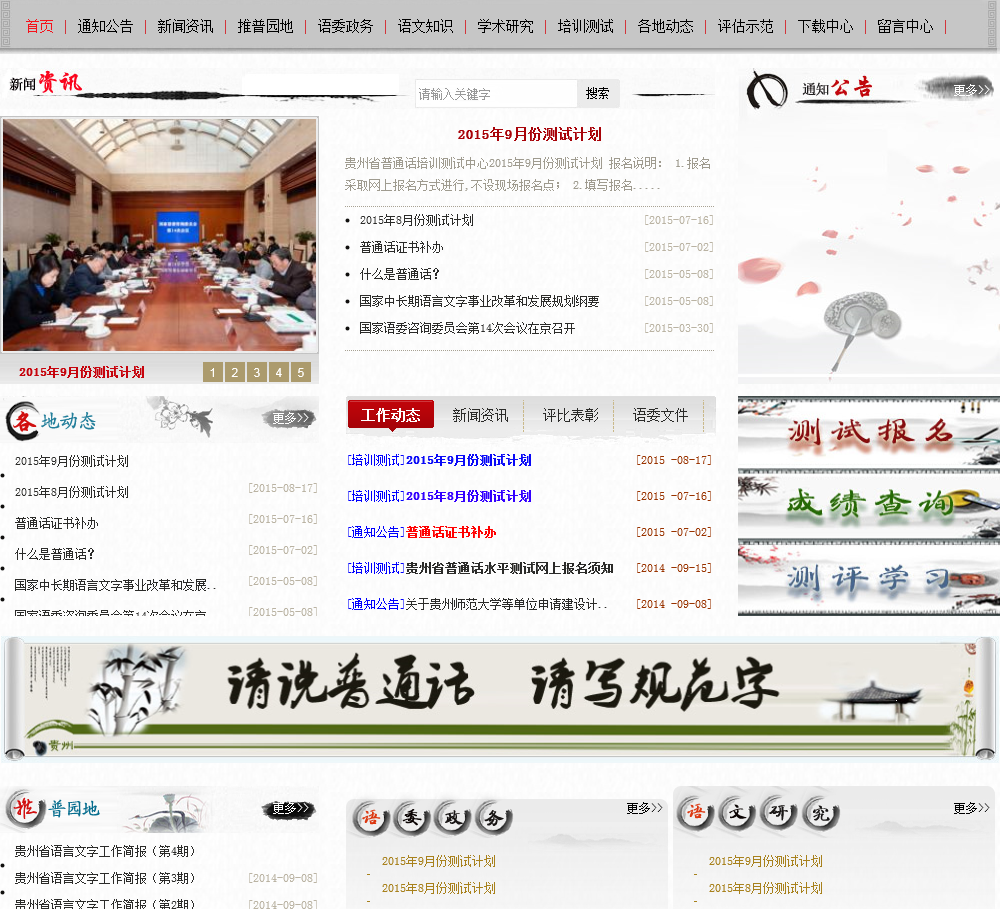Click the 测试报名 banner

[869, 432]
